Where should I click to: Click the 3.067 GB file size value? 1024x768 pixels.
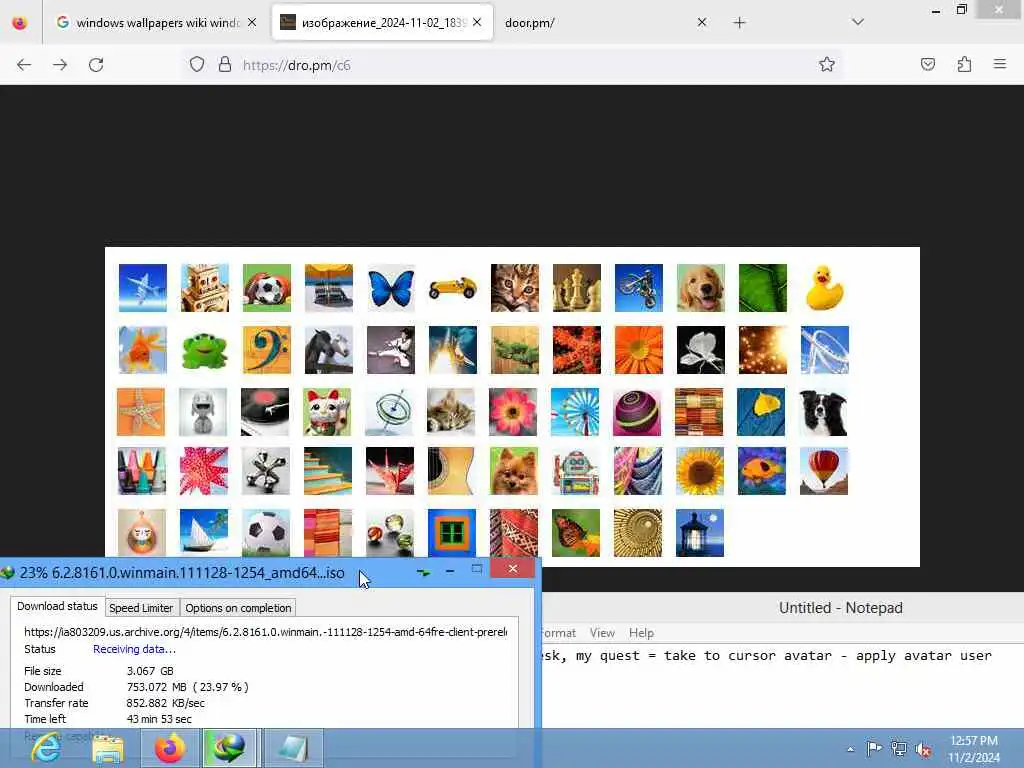click(x=150, y=671)
